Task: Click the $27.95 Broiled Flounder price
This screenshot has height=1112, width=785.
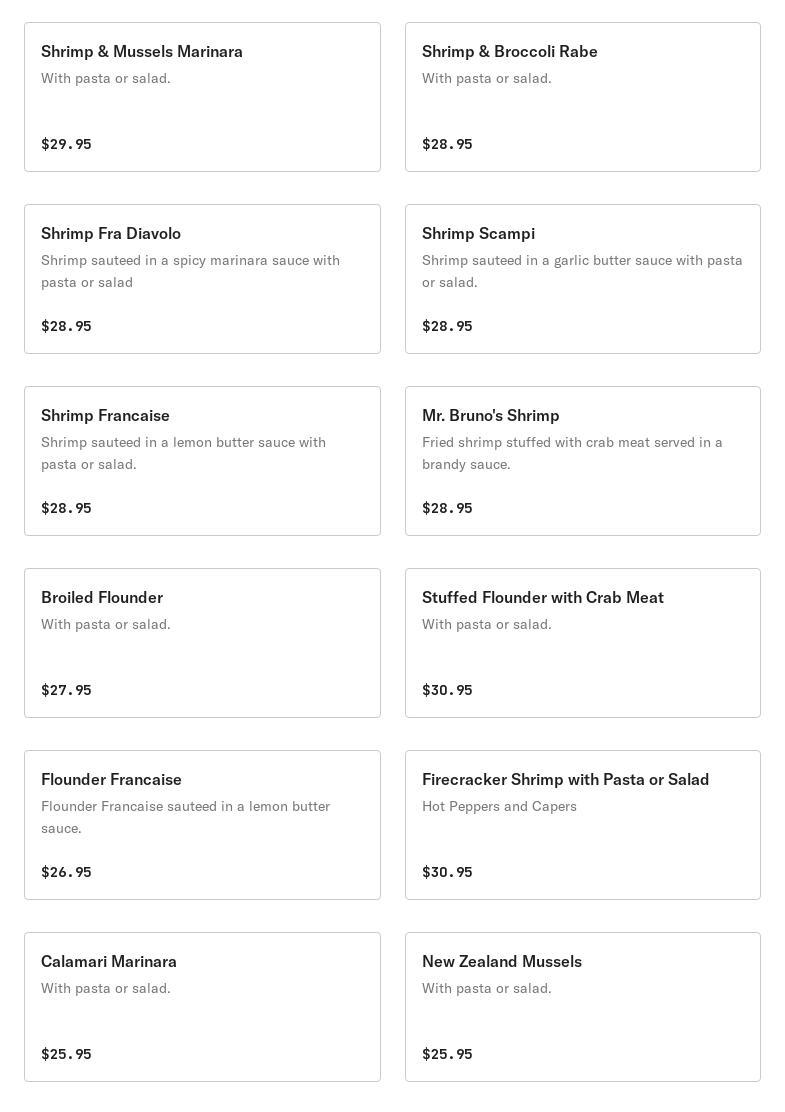Action: (x=66, y=690)
